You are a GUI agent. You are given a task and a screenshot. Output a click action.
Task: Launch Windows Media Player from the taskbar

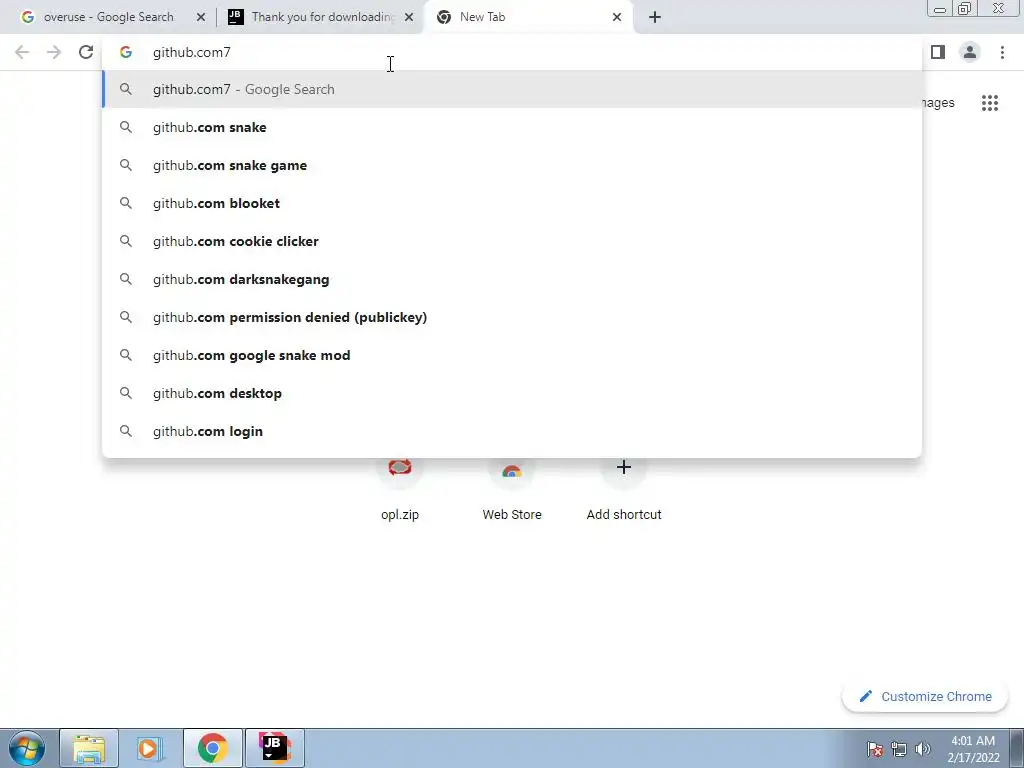150,748
